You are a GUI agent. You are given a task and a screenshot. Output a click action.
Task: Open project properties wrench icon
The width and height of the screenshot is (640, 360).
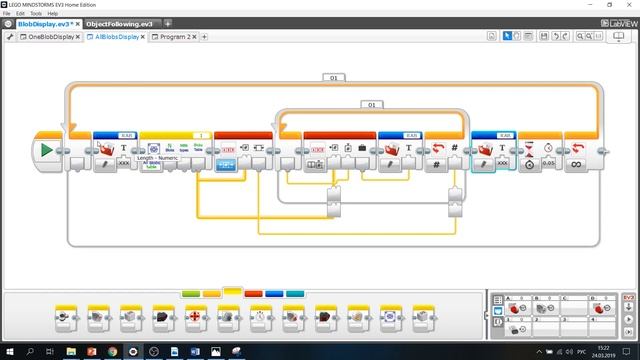pyautogui.click(x=10, y=37)
